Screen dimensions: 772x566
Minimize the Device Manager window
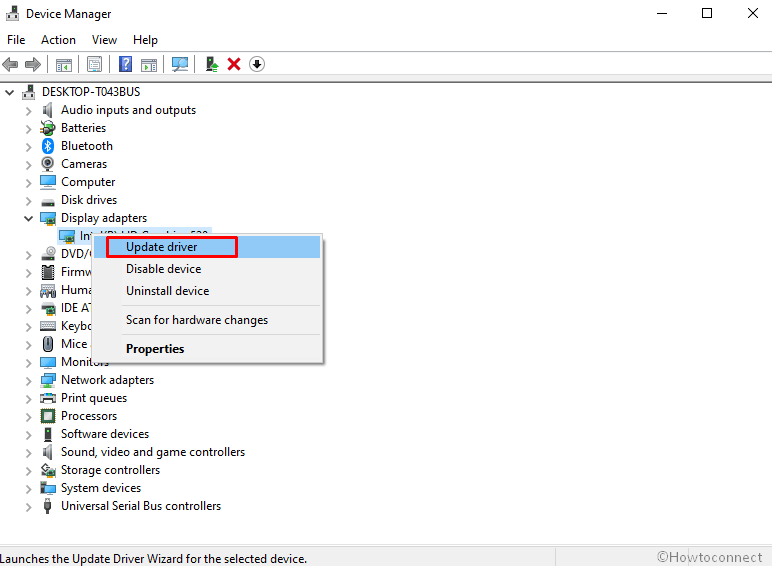pos(662,13)
